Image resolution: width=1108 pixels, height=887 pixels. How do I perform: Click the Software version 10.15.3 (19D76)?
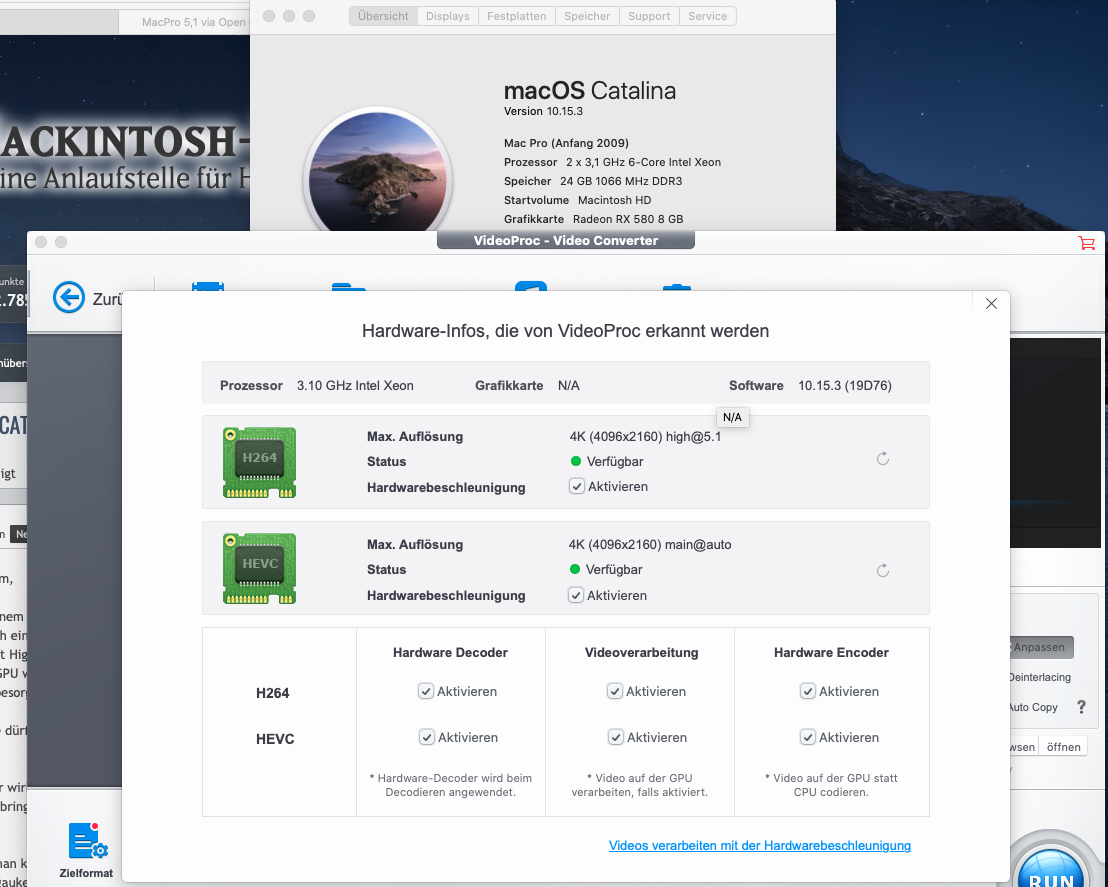[x=845, y=385]
